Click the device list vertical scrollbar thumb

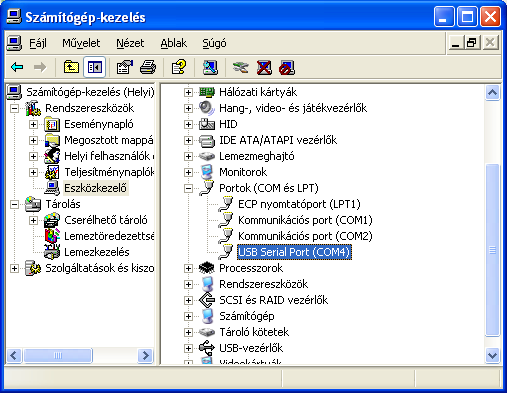click(492, 250)
